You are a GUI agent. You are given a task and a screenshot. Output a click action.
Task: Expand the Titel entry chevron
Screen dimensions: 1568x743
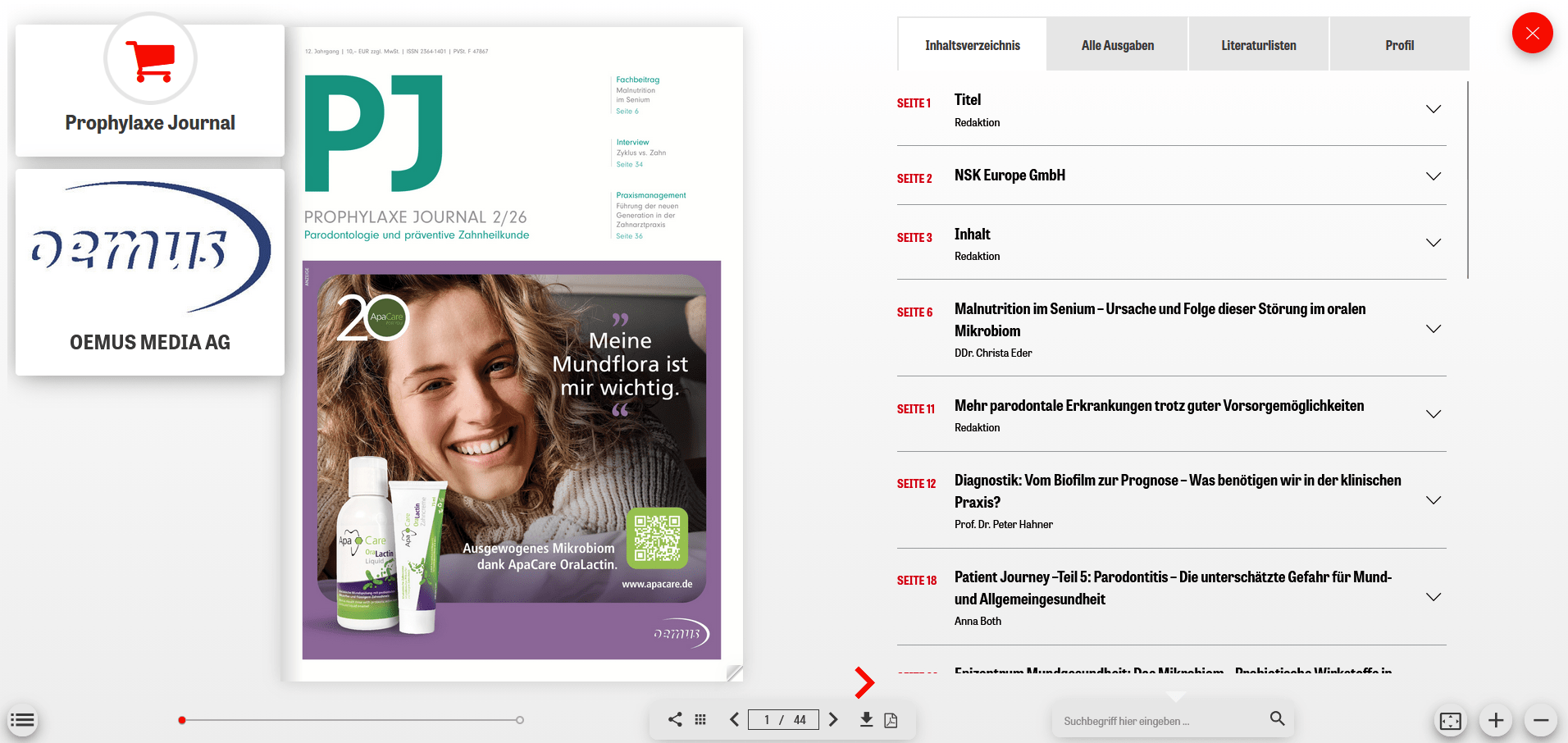1433,109
